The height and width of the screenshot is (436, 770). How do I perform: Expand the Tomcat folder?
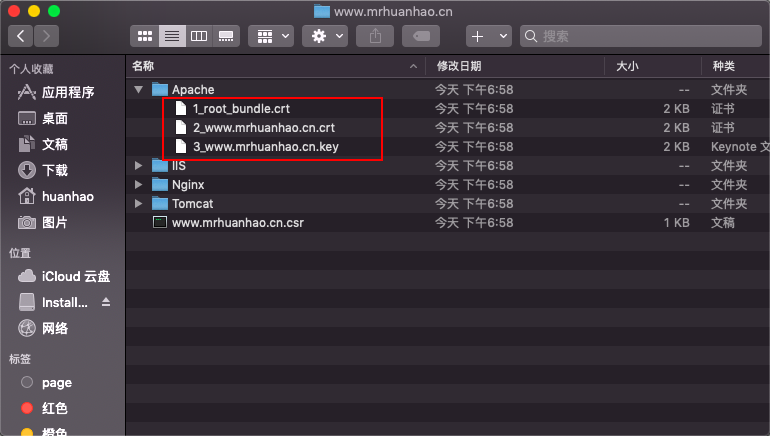pos(138,204)
